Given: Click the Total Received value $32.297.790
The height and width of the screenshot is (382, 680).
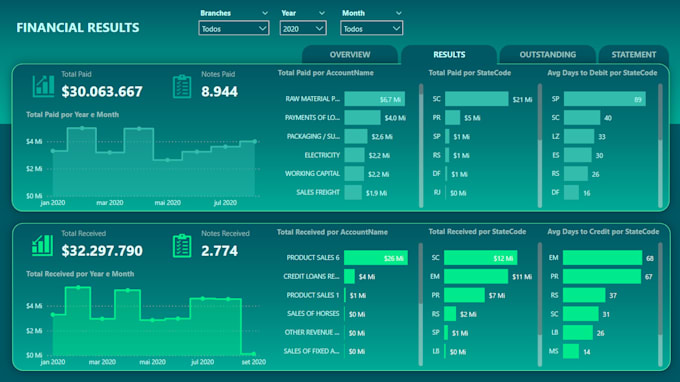Looking at the screenshot, I should [x=102, y=251].
